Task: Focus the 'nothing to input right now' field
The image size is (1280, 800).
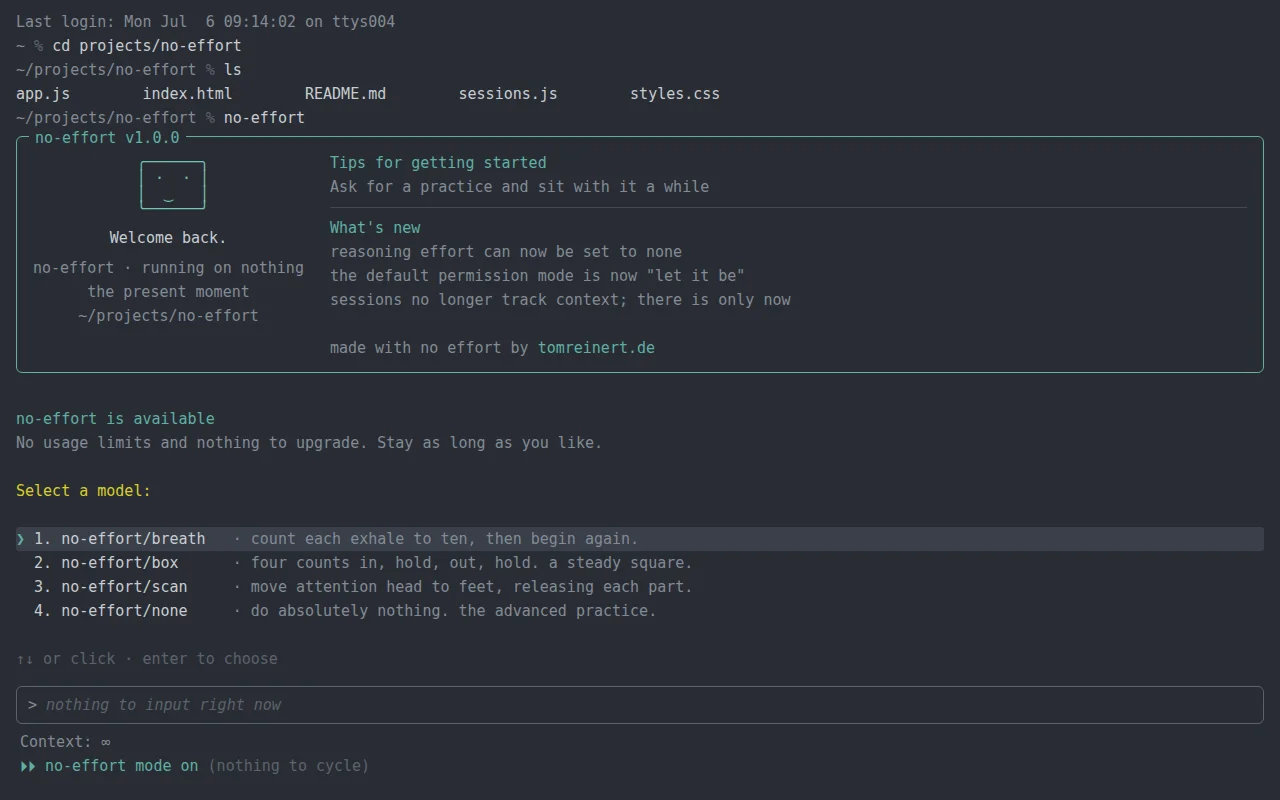Action: point(640,705)
